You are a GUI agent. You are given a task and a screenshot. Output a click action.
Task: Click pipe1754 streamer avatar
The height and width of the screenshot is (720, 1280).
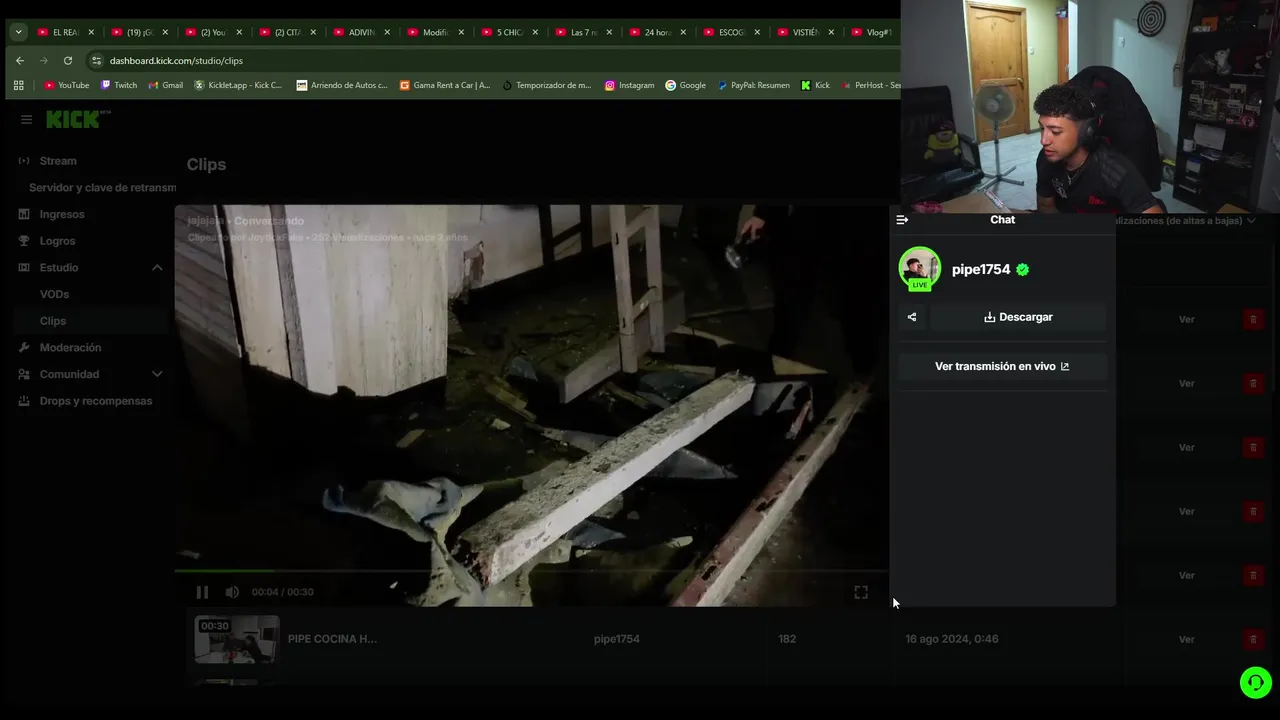[x=919, y=269]
